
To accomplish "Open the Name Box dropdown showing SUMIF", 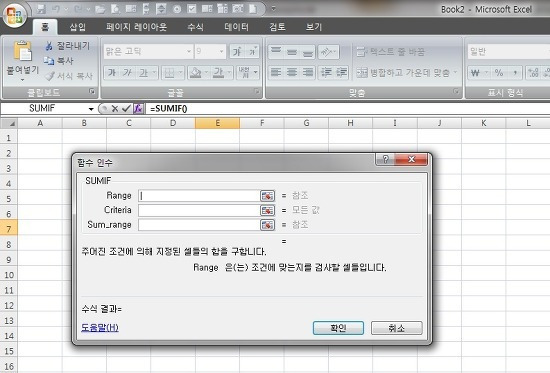I will 91,109.
